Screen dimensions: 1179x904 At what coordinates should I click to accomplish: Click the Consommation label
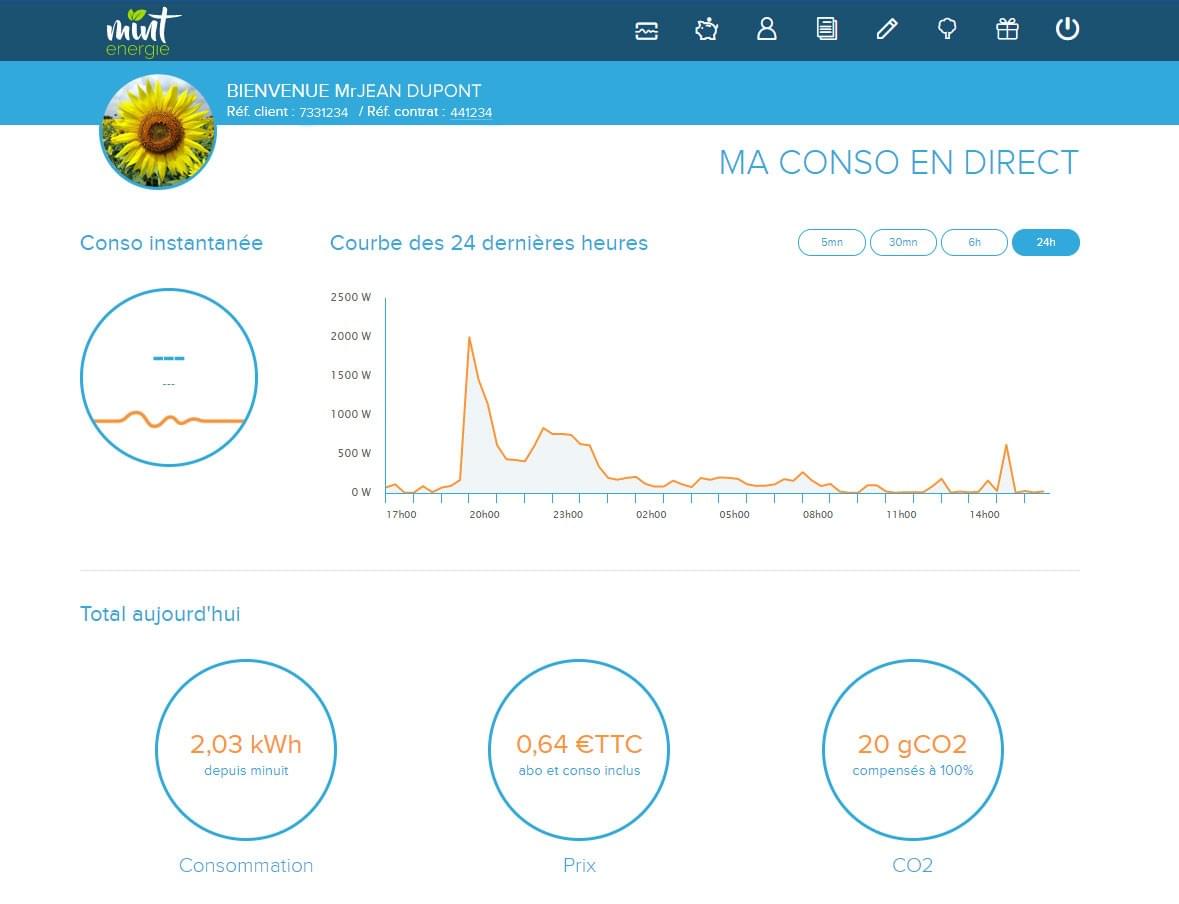click(x=246, y=866)
